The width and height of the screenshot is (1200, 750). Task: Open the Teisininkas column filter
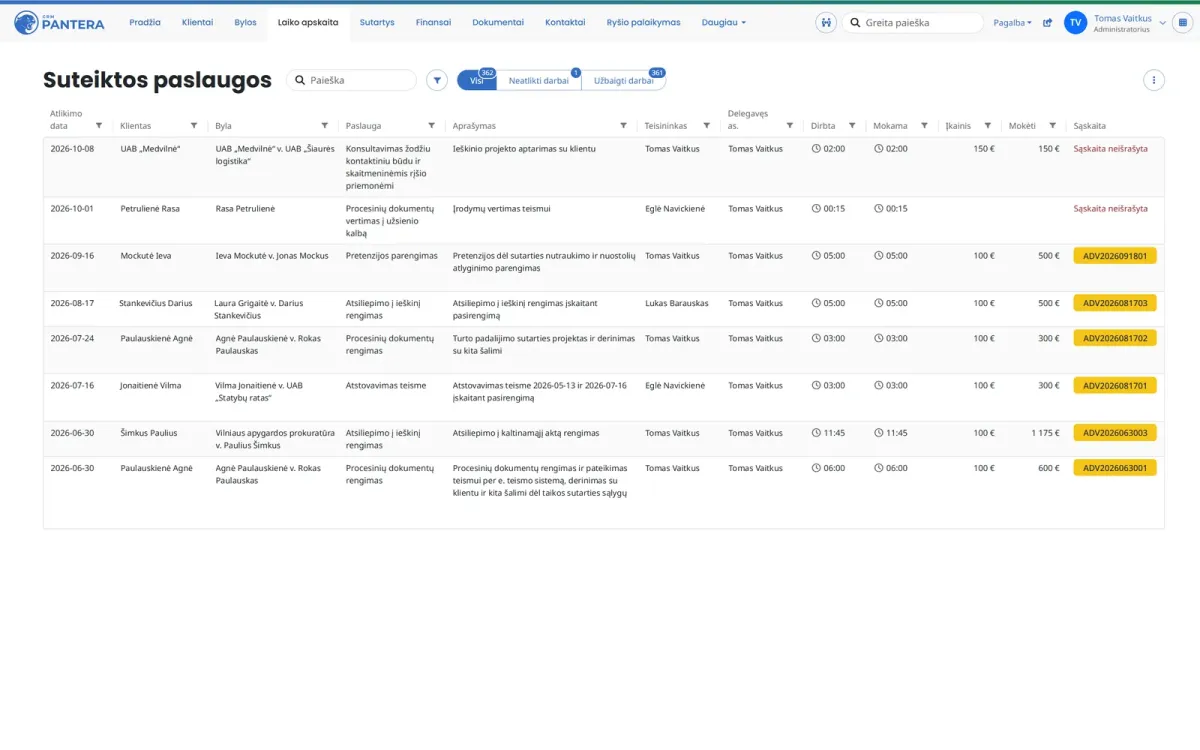coord(707,126)
